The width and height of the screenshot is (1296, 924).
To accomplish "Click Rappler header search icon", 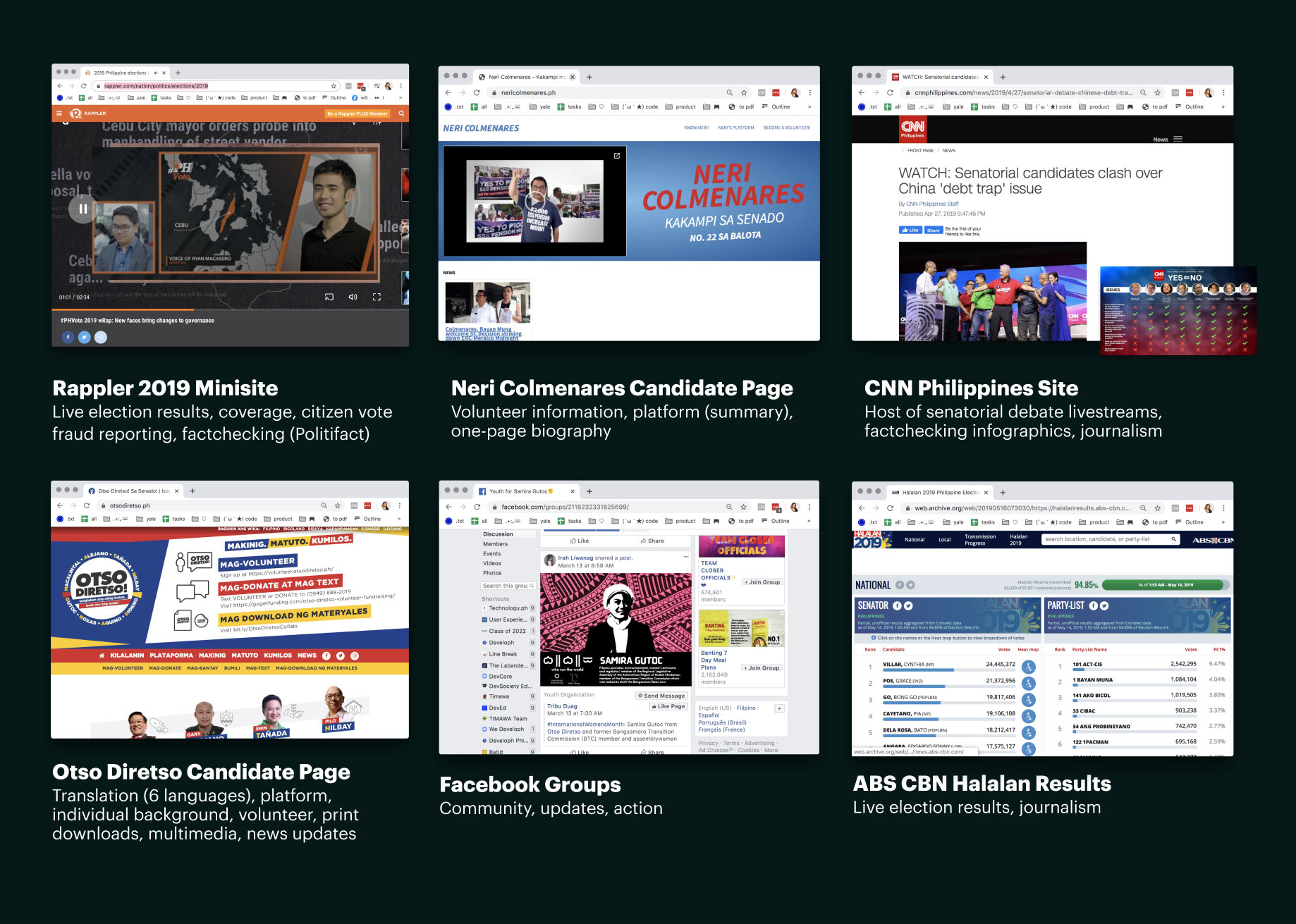I will 401,113.
